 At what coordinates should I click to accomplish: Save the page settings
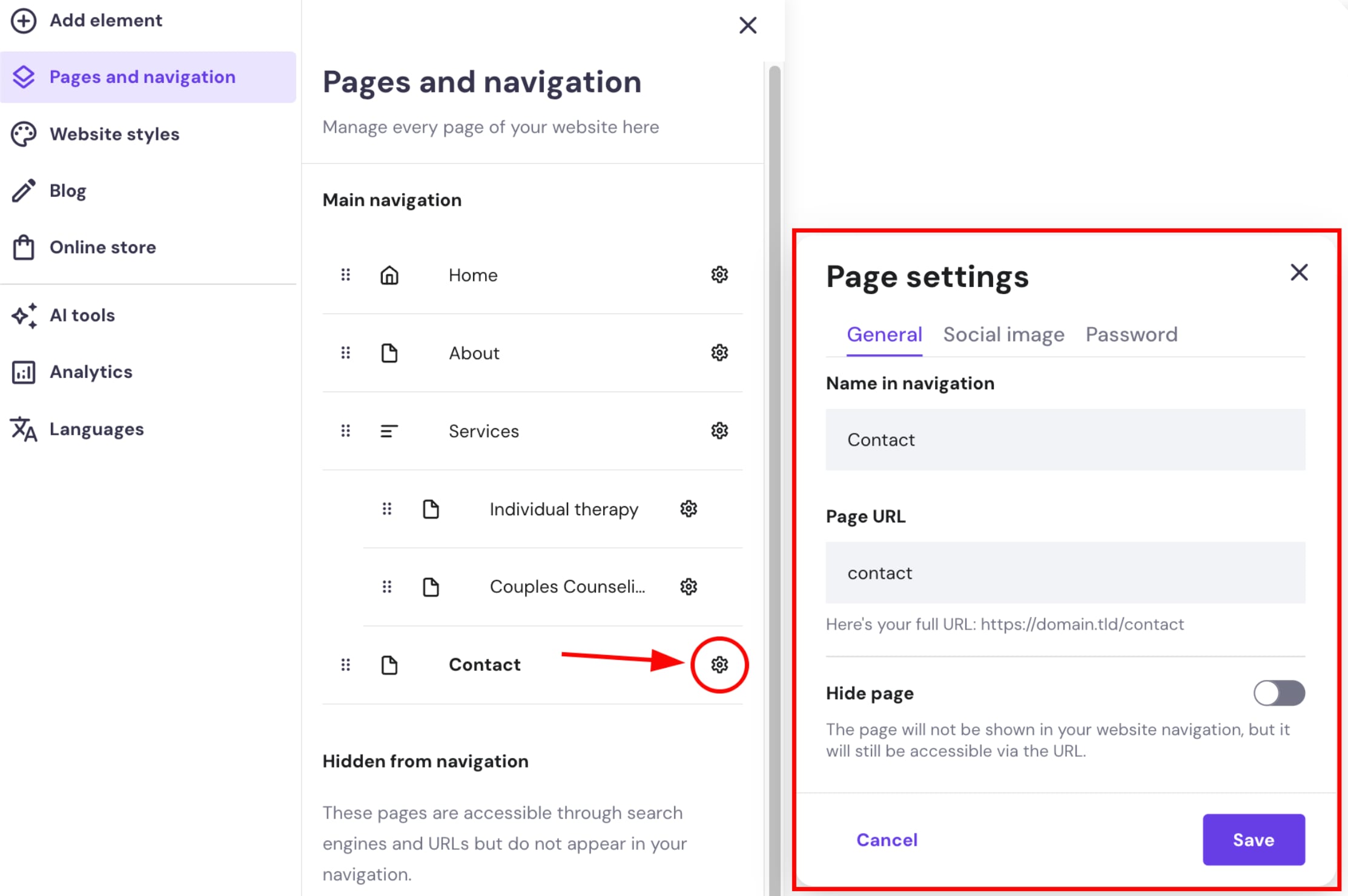[x=1254, y=840]
